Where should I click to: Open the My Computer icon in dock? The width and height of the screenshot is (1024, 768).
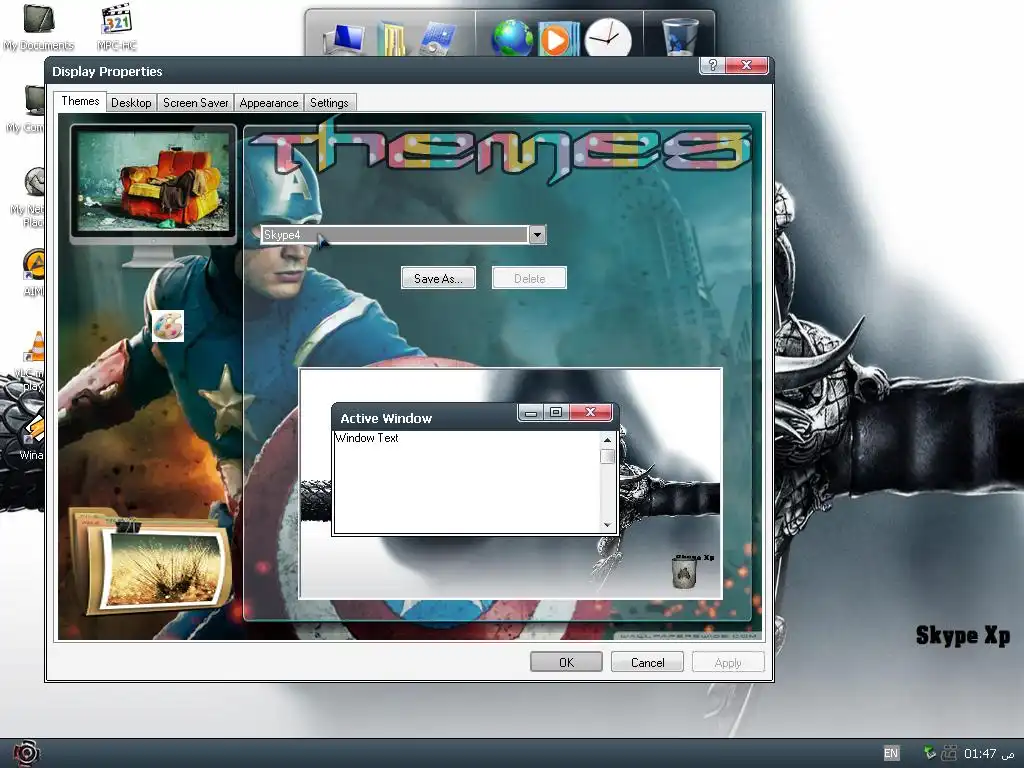click(345, 39)
